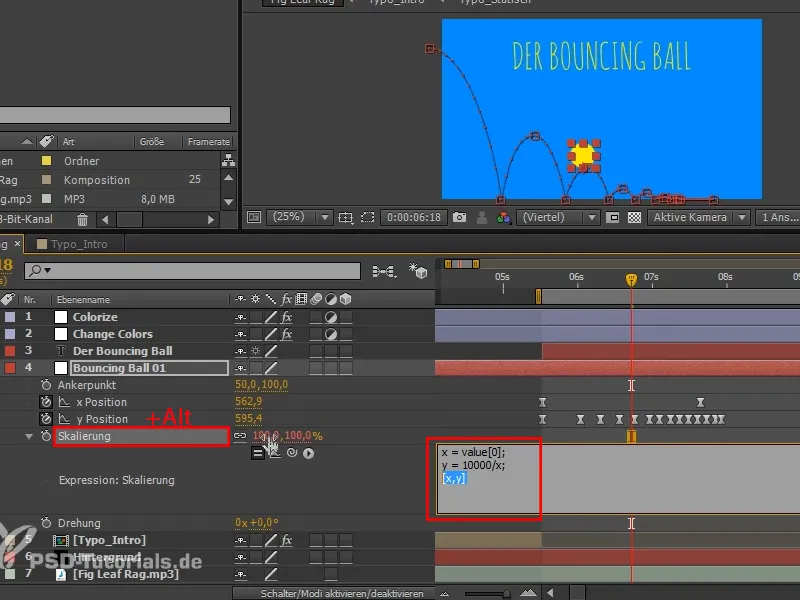
Task: Open the (Viertel) resolution dropdown
Action: [x=558, y=217]
